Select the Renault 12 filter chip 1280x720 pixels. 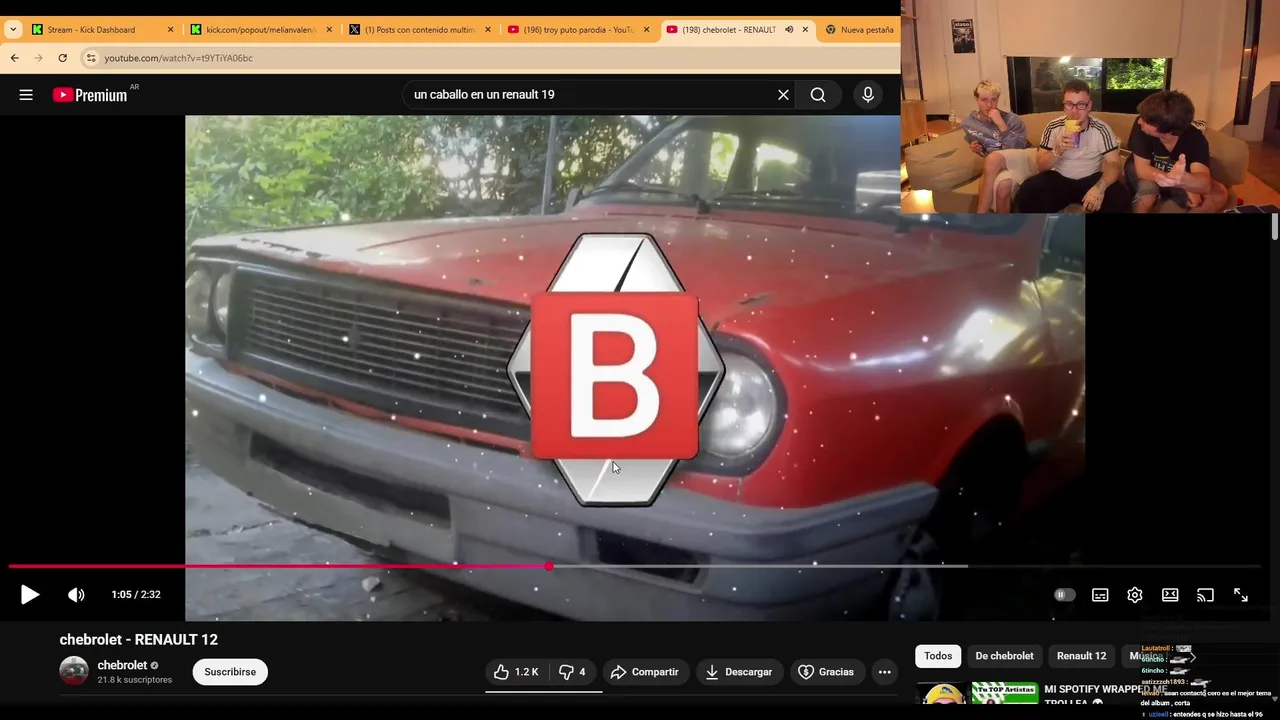point(1081,656)
